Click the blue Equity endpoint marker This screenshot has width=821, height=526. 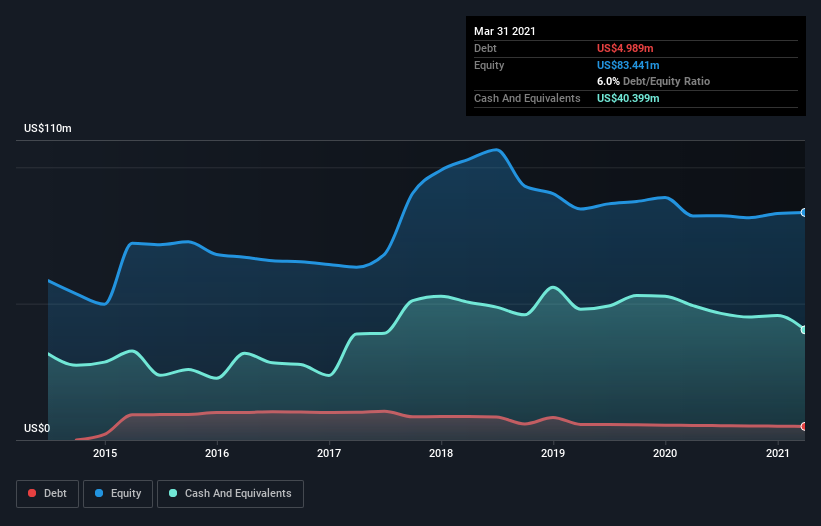804,212
